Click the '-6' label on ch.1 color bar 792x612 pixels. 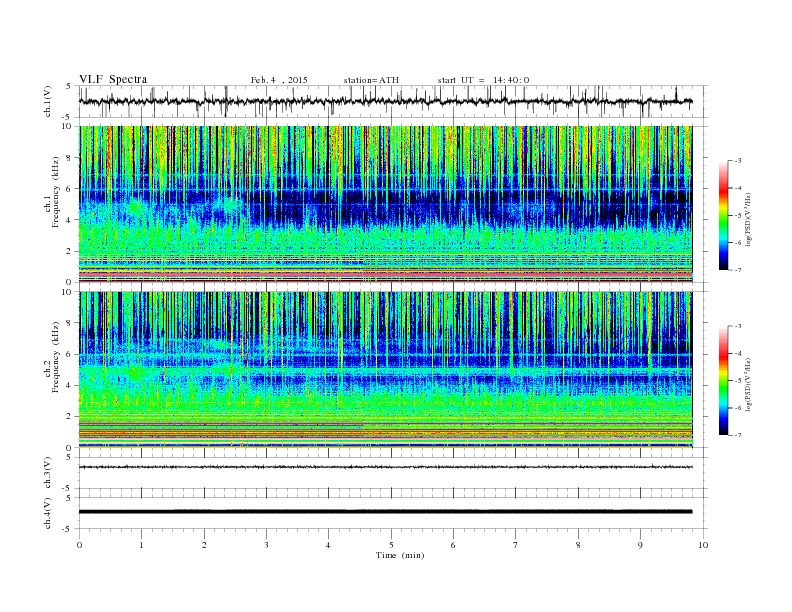[x=738, y=243]
